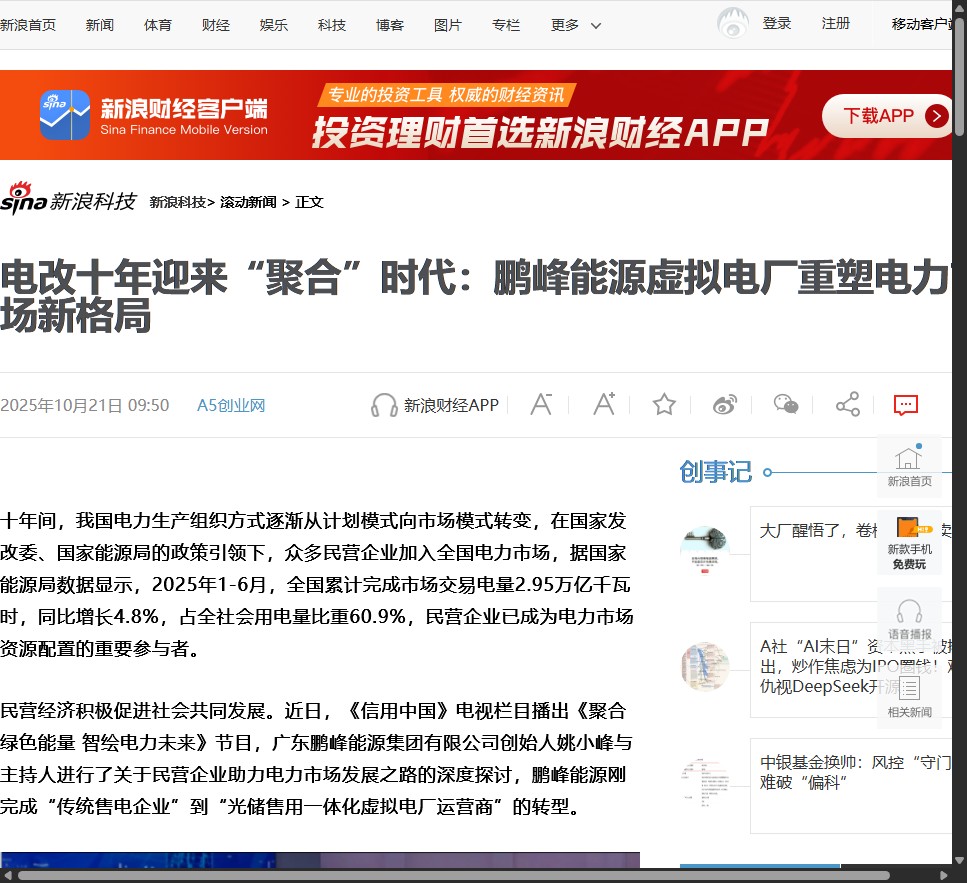The width and height of the screenshot is (967, 883).
Task: Click the horizontal scrollbar thumb
Action: pos(453,876)
